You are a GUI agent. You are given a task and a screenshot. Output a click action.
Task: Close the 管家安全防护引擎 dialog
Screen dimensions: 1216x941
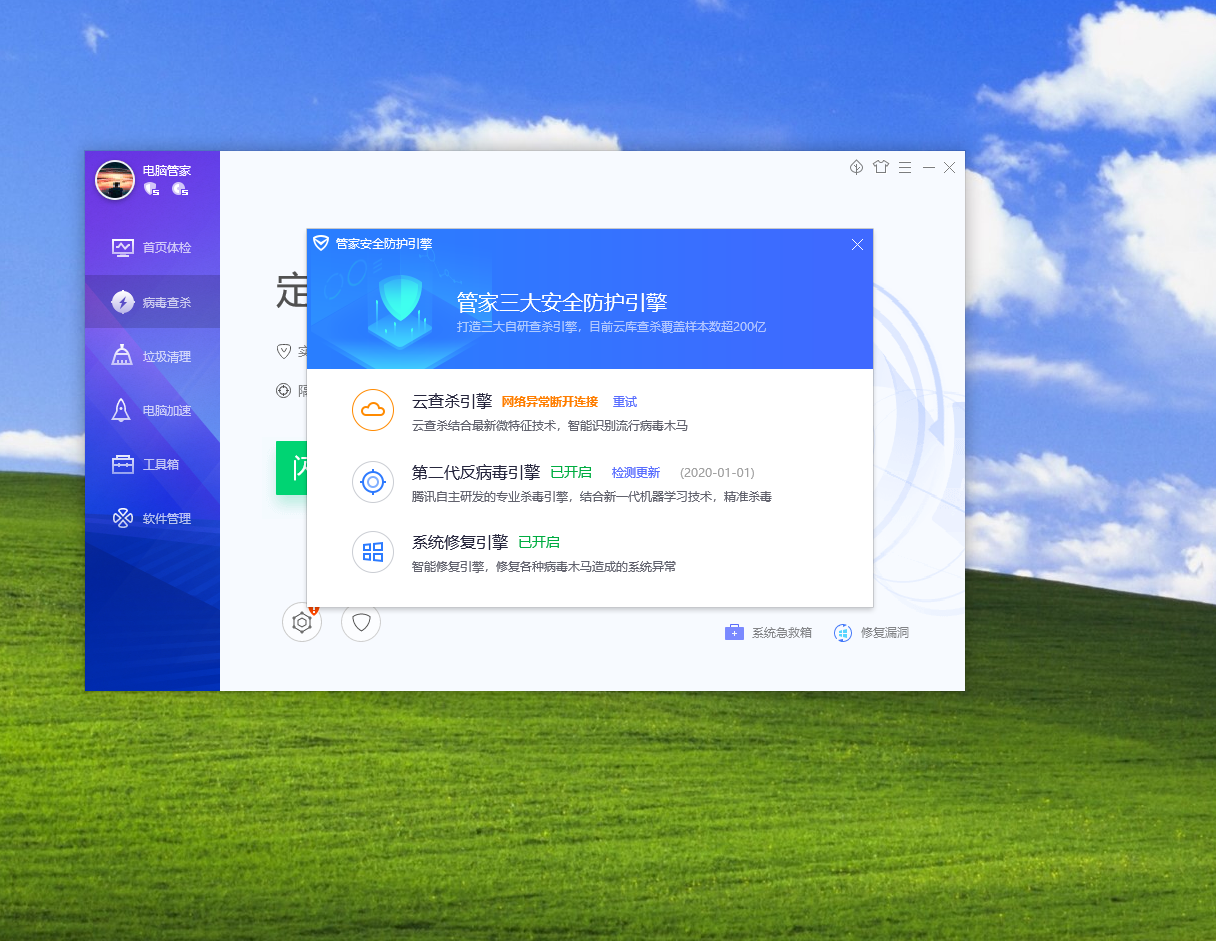(857, 244)
